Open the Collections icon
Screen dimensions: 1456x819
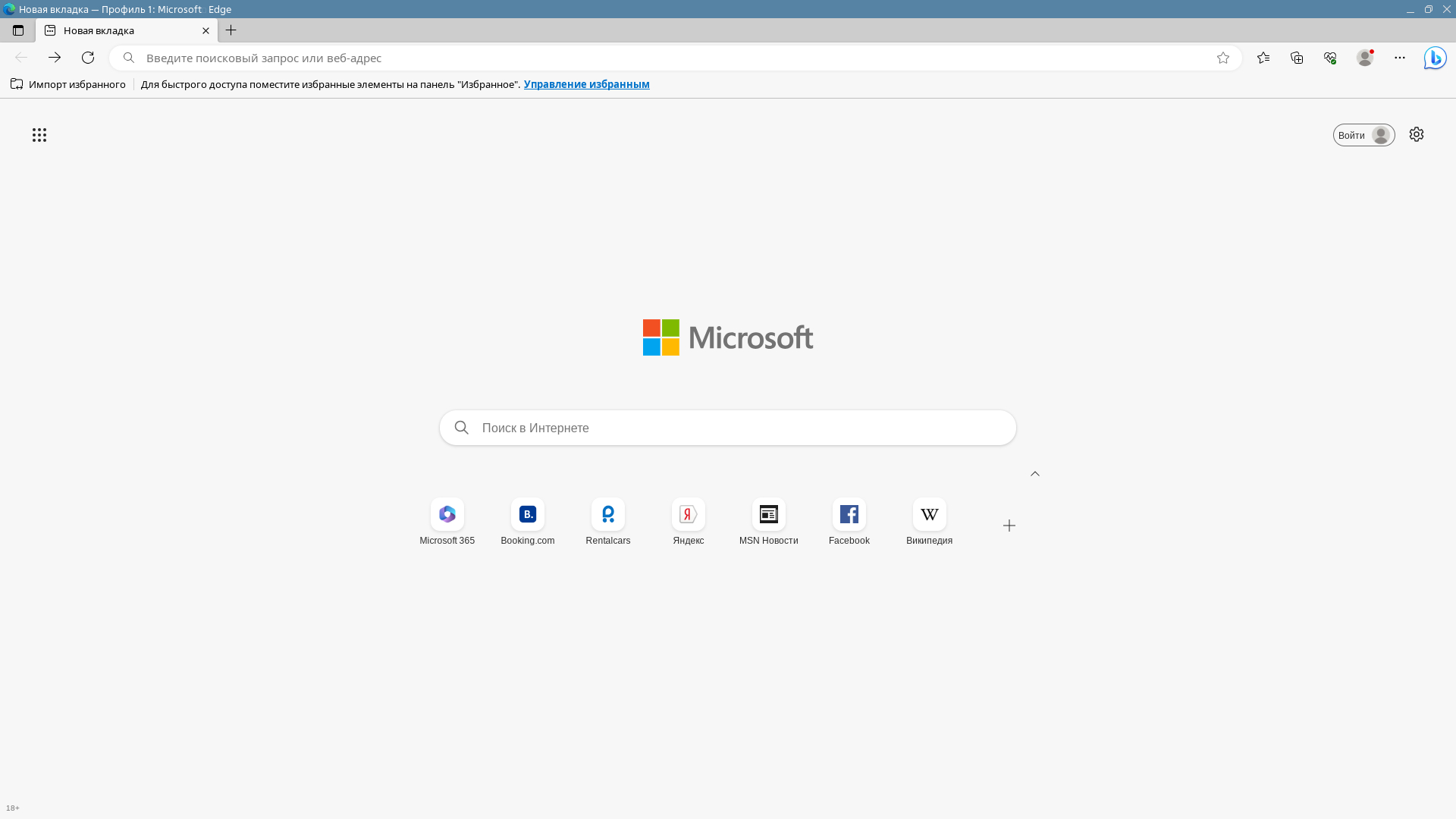1297,58
